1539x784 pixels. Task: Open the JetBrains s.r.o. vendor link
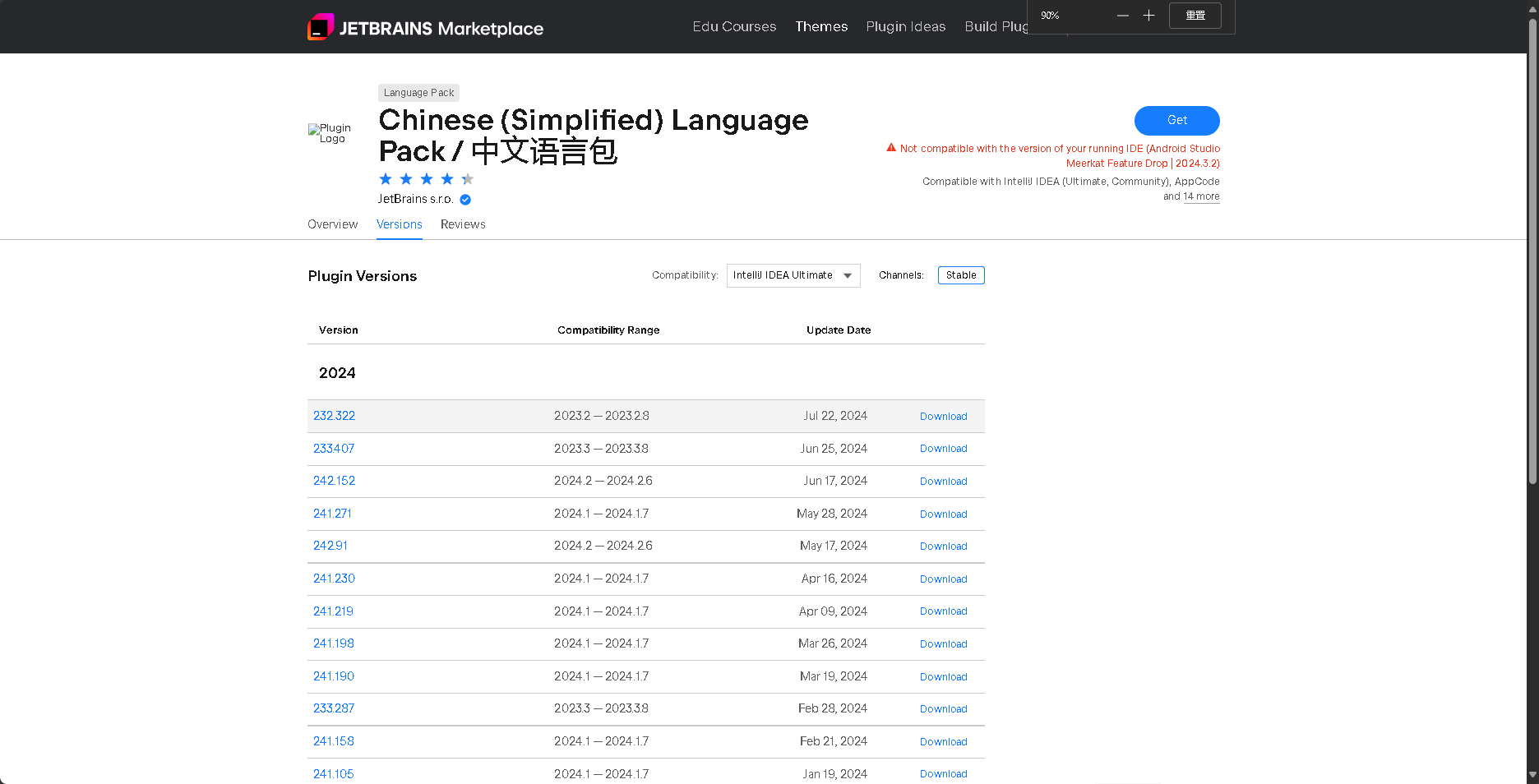click(x=415, y=199)
